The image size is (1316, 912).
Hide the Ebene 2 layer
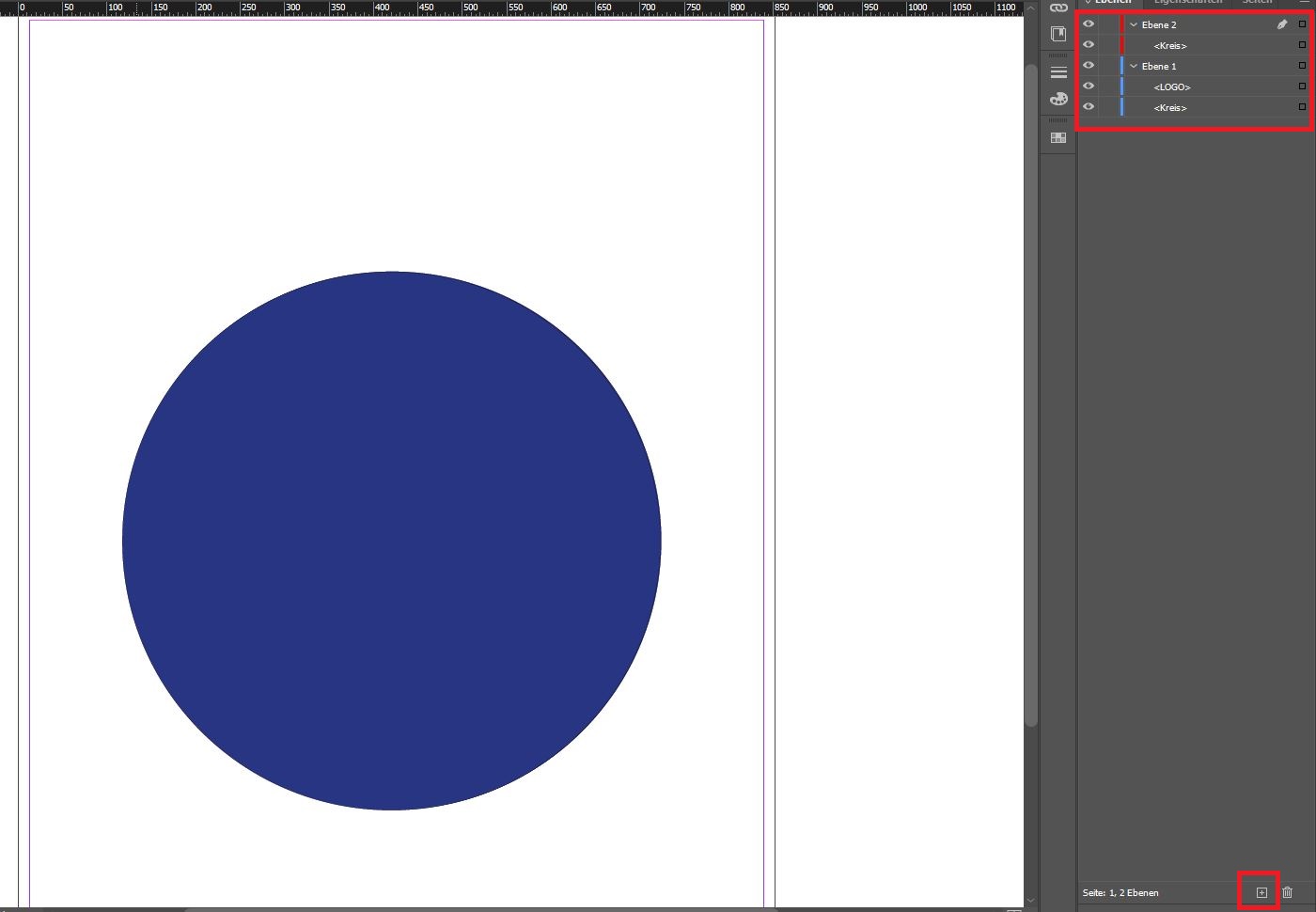click(x=1089, y=24)
